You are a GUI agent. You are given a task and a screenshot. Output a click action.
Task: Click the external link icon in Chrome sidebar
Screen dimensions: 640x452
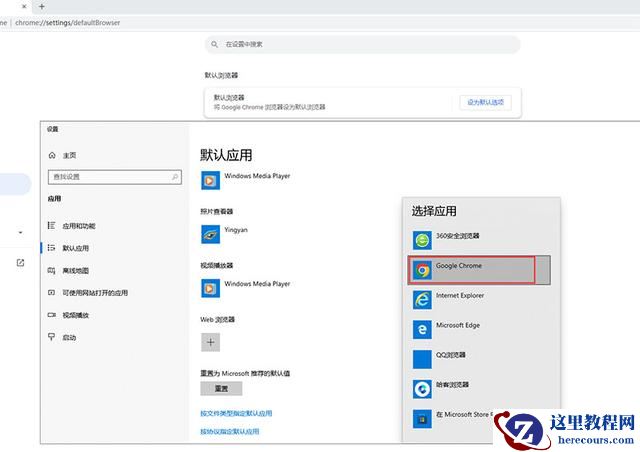[x=20, y=263]
